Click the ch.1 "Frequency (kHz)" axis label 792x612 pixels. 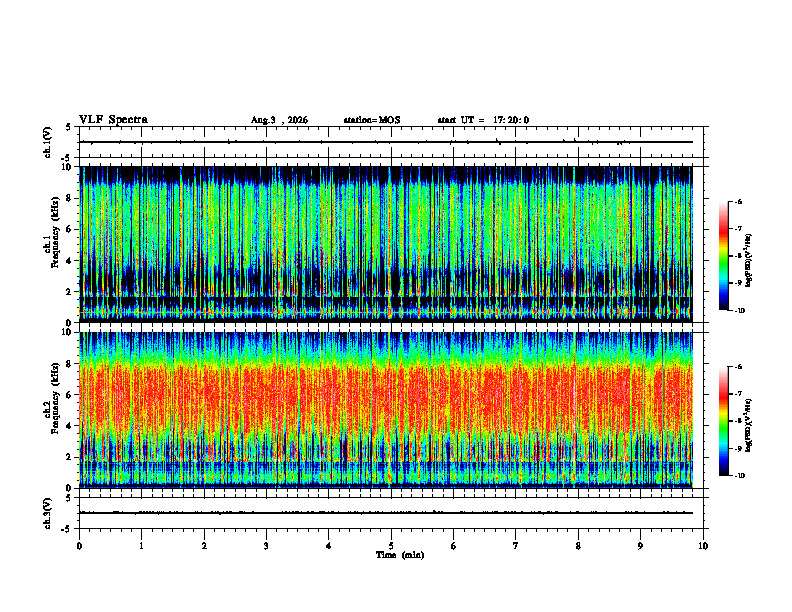[56, 232]
